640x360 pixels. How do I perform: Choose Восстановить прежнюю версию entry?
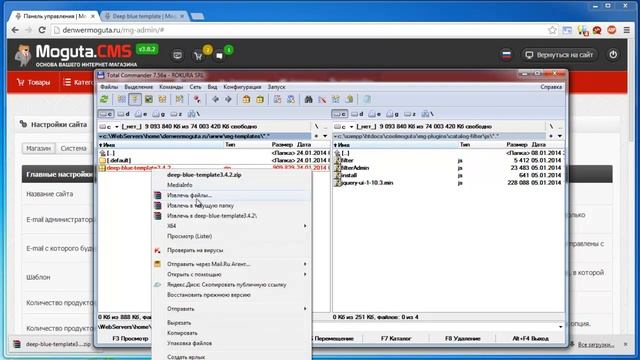point(231,295)
